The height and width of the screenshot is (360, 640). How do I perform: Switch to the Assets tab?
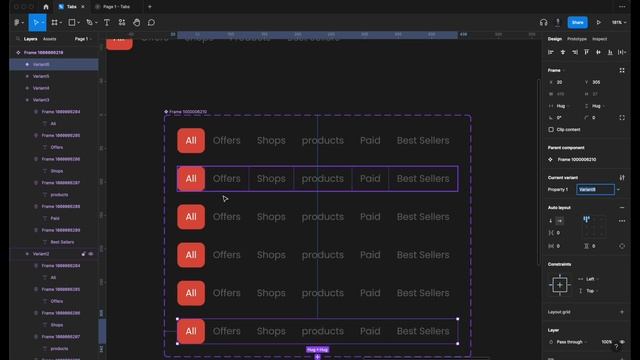pos(49,39)
